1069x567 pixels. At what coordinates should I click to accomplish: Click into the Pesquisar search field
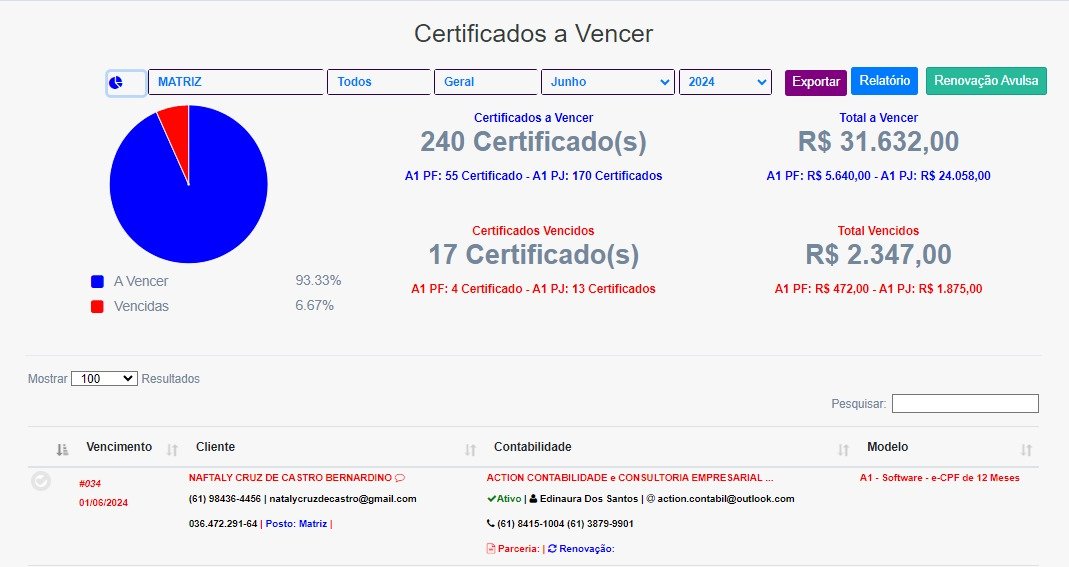pyautogui.click(x=964, y=404)
